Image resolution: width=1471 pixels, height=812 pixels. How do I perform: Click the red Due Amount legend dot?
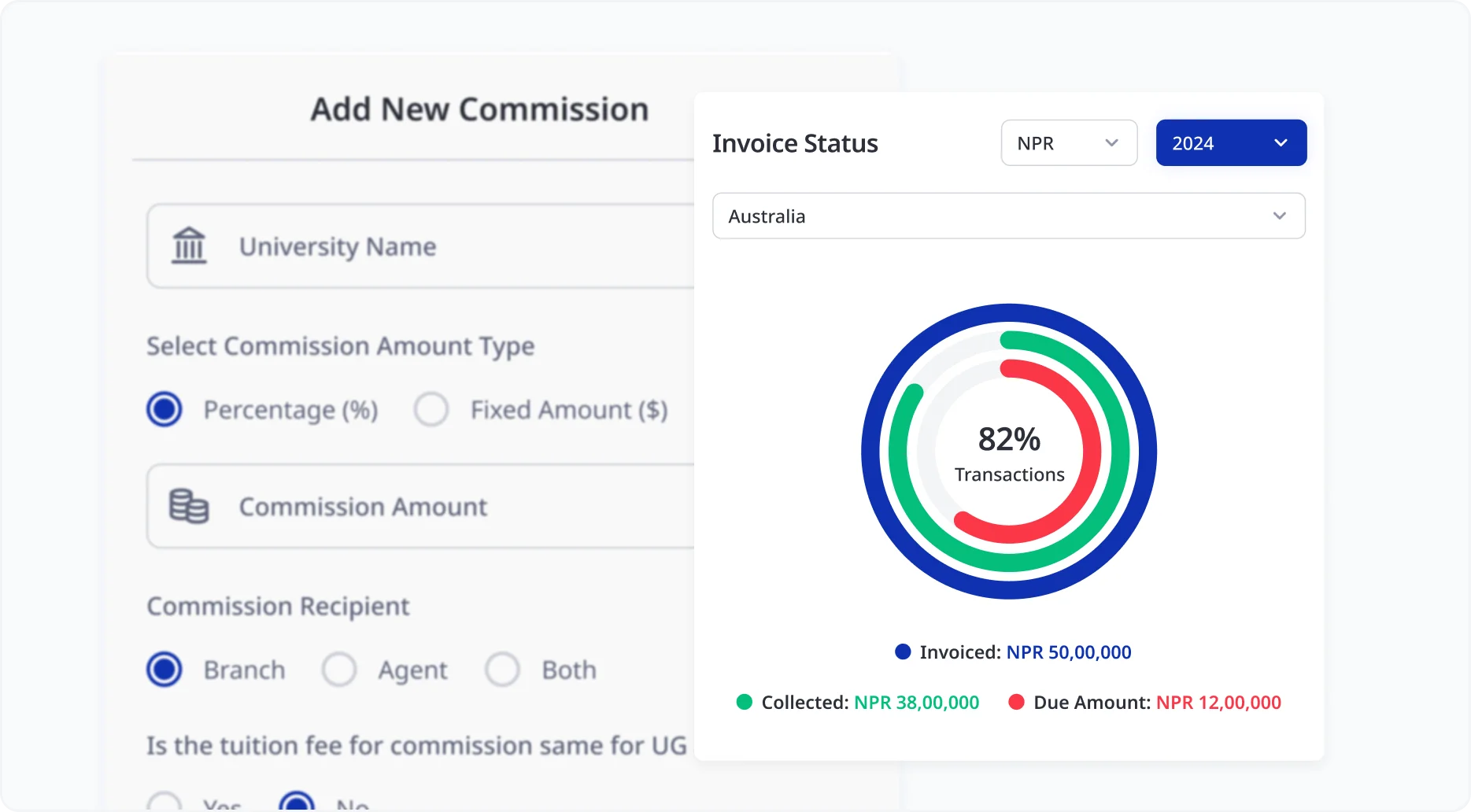point(1017,702)
